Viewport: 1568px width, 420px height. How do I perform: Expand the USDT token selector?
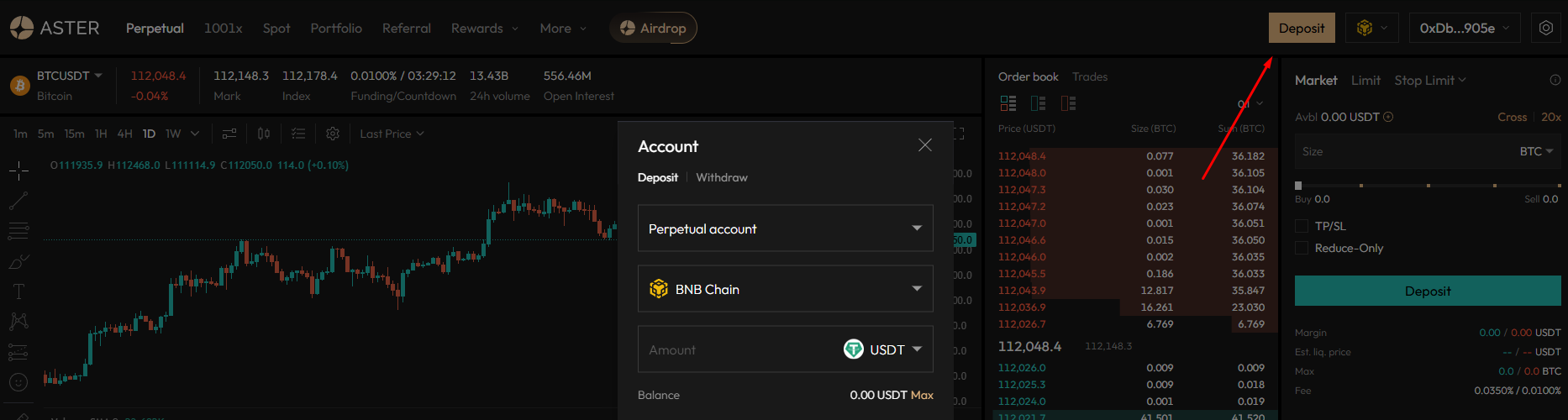pyautogui.click(x=882, y=349)
